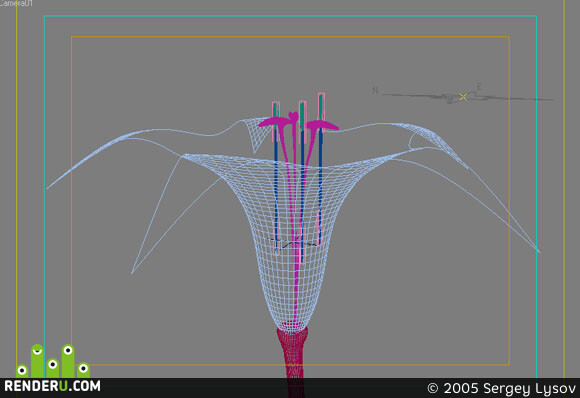Select the far right petal tip
Viewport: 580px width, 398px height.
coord(538,252)
